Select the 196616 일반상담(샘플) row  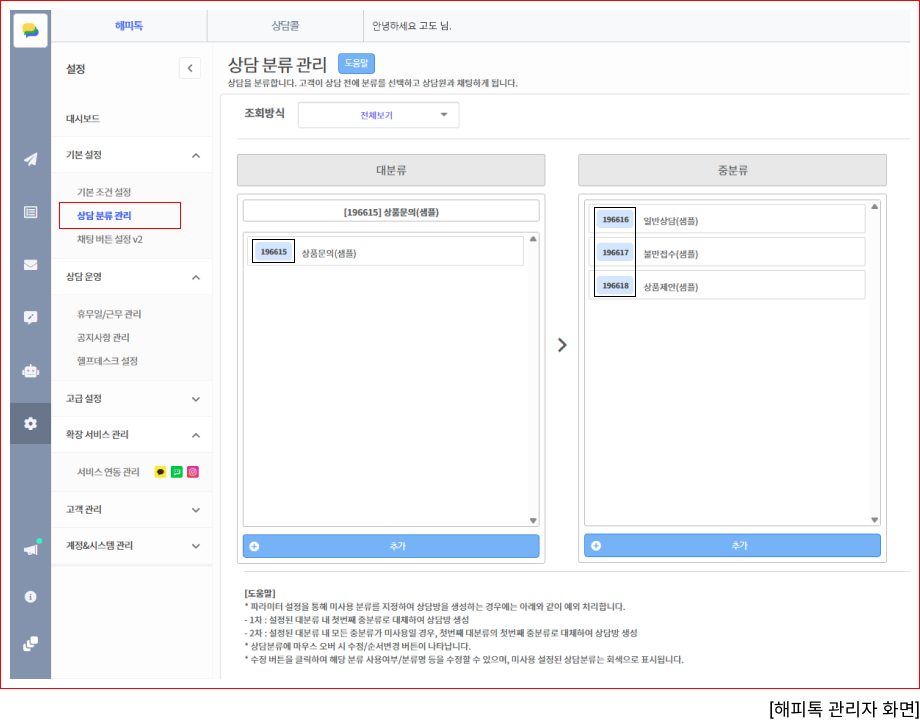727,219
